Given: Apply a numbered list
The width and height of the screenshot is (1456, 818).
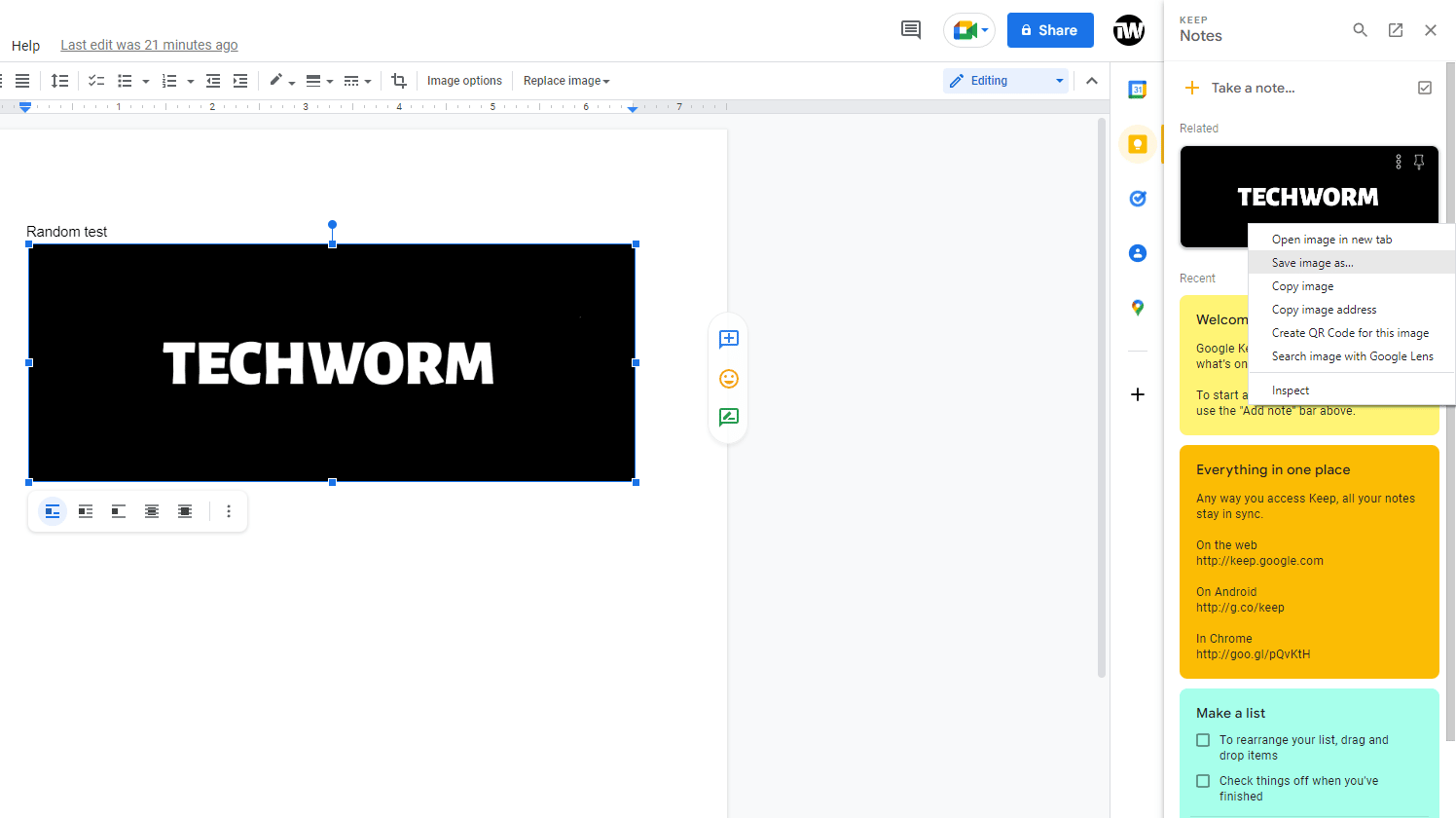Looking at the screenshot, I should coord(169,81).
